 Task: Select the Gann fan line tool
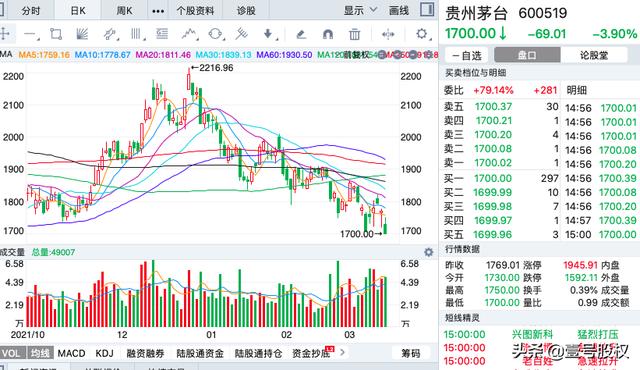coord(82,34)
